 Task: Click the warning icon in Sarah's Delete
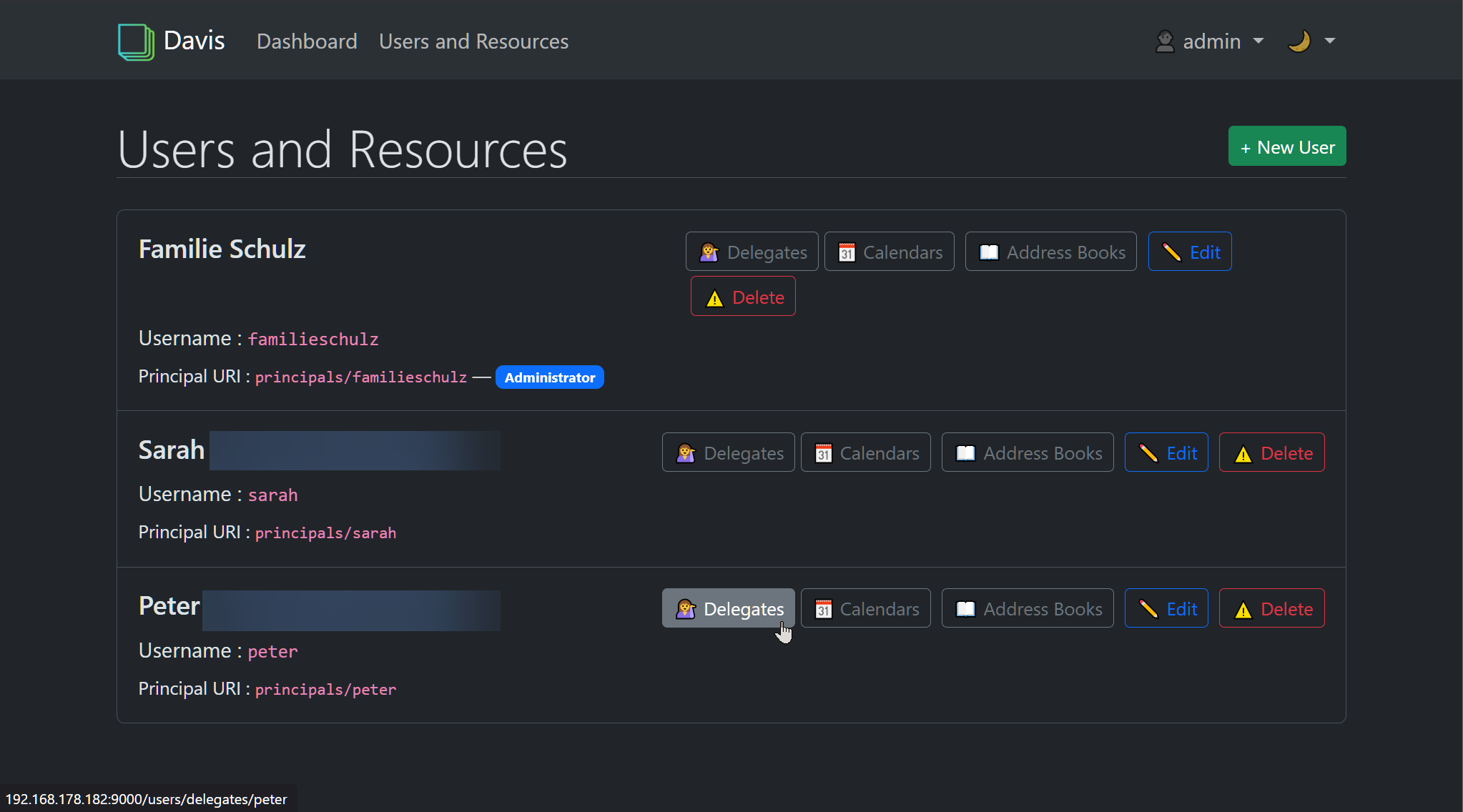tap(1243, 455)
